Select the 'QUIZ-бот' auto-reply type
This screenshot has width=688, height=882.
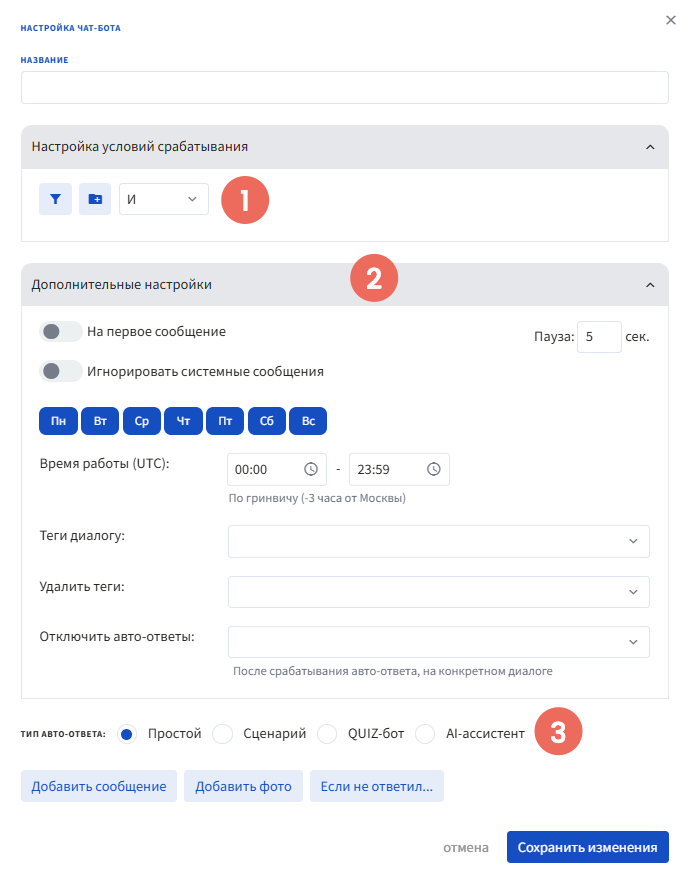[327, 735]
